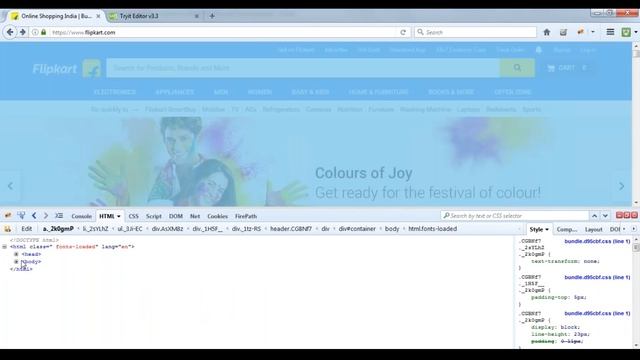The image size is (640, 360).
Task: Open the ELECTRONICS category menu on Flipkart
Action: coord(115,92)
